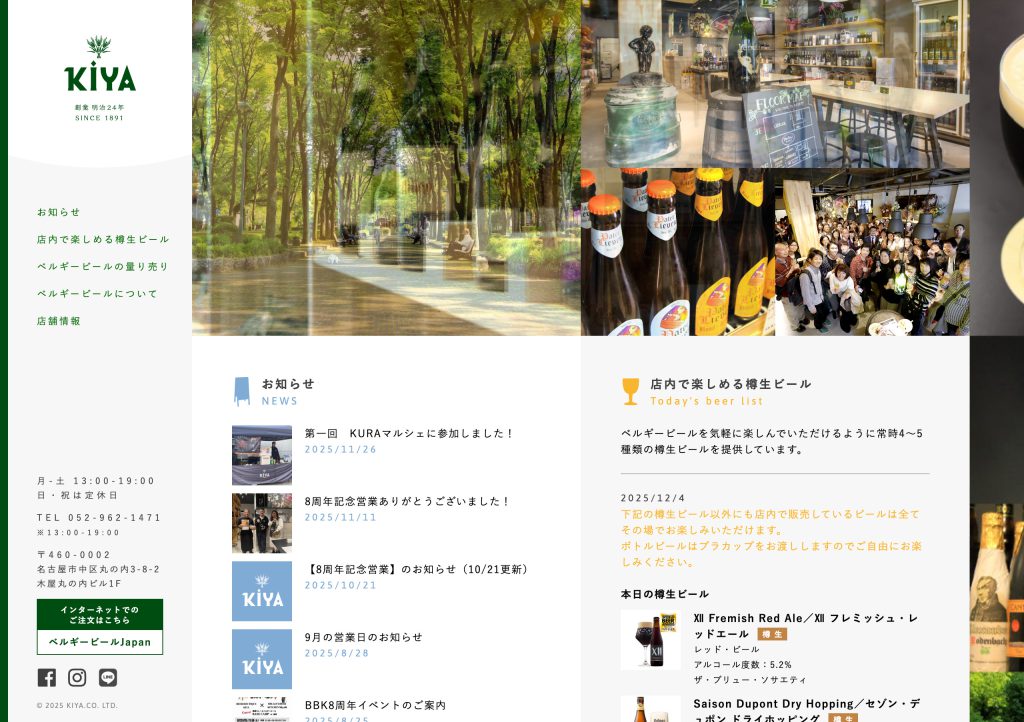
Task: Open the LINE icon link
Action: [108, 678]
